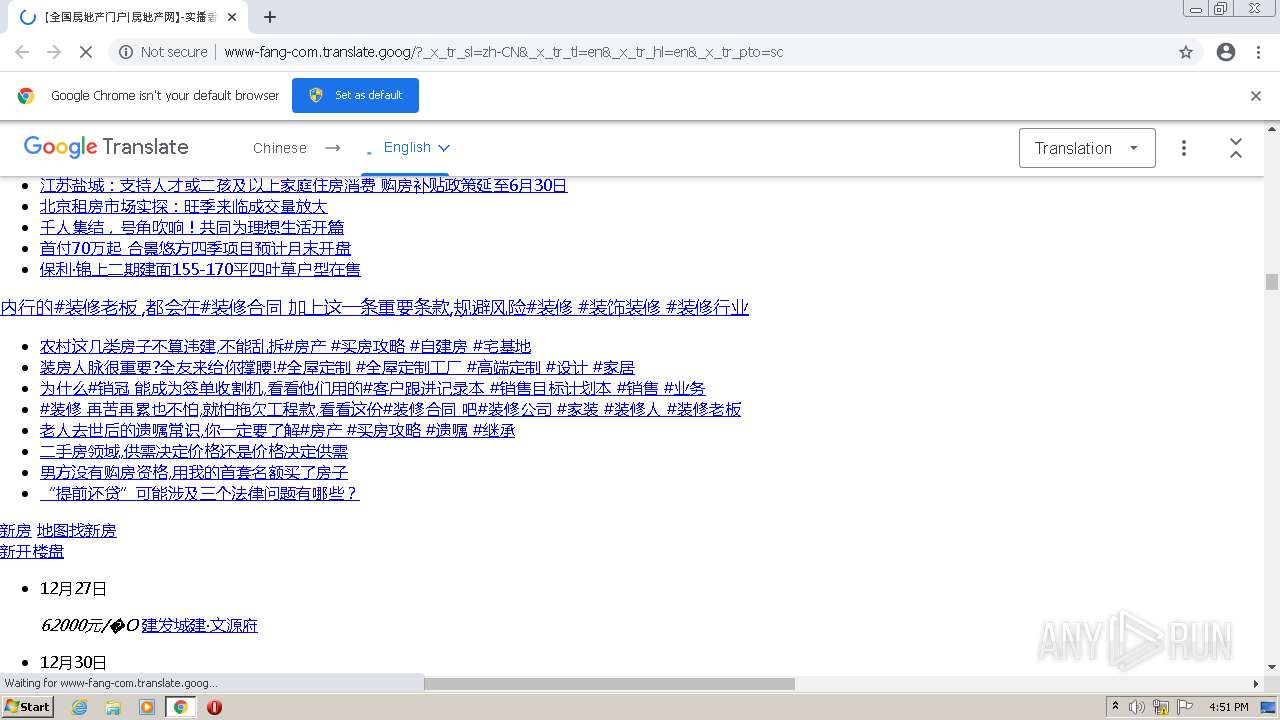Viewport: 1280px width, 720px height.
Task: Dismiss the default browser notification bar
Action: 1256,96
